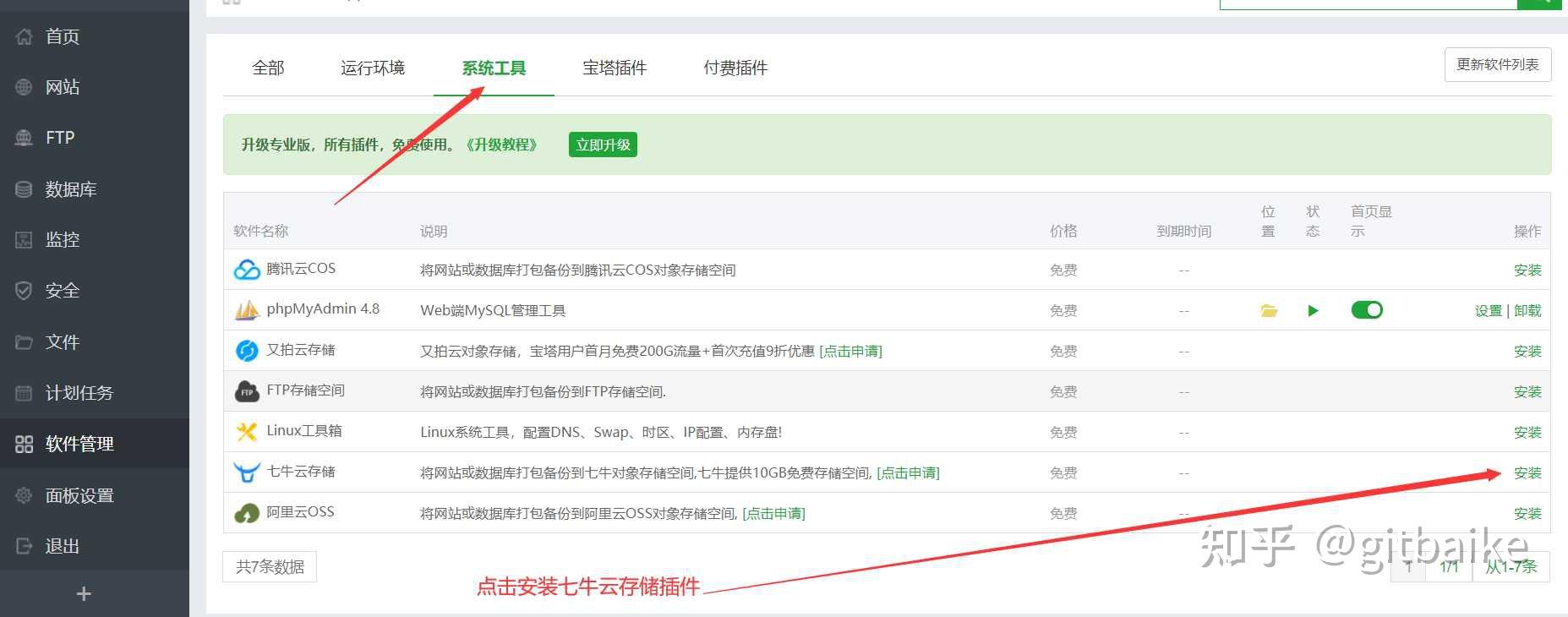Click the Linux工具箱 tools icon
Screen dimensions: 1568x617
(x=246, y=432)
